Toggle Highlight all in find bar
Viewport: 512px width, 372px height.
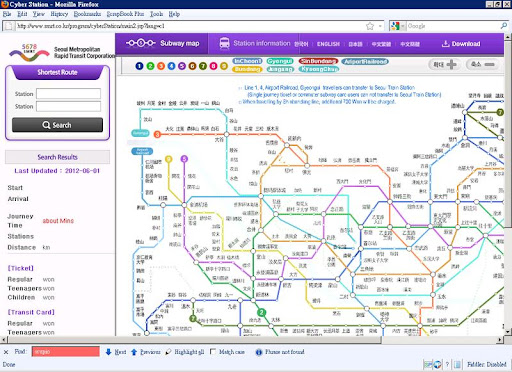point(185,352)
